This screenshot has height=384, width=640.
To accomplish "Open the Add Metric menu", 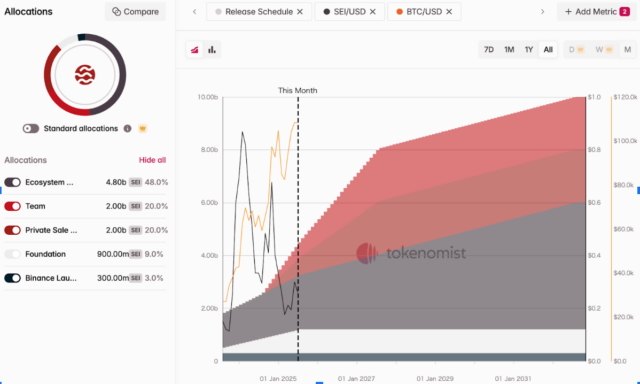I will point(597,12).
